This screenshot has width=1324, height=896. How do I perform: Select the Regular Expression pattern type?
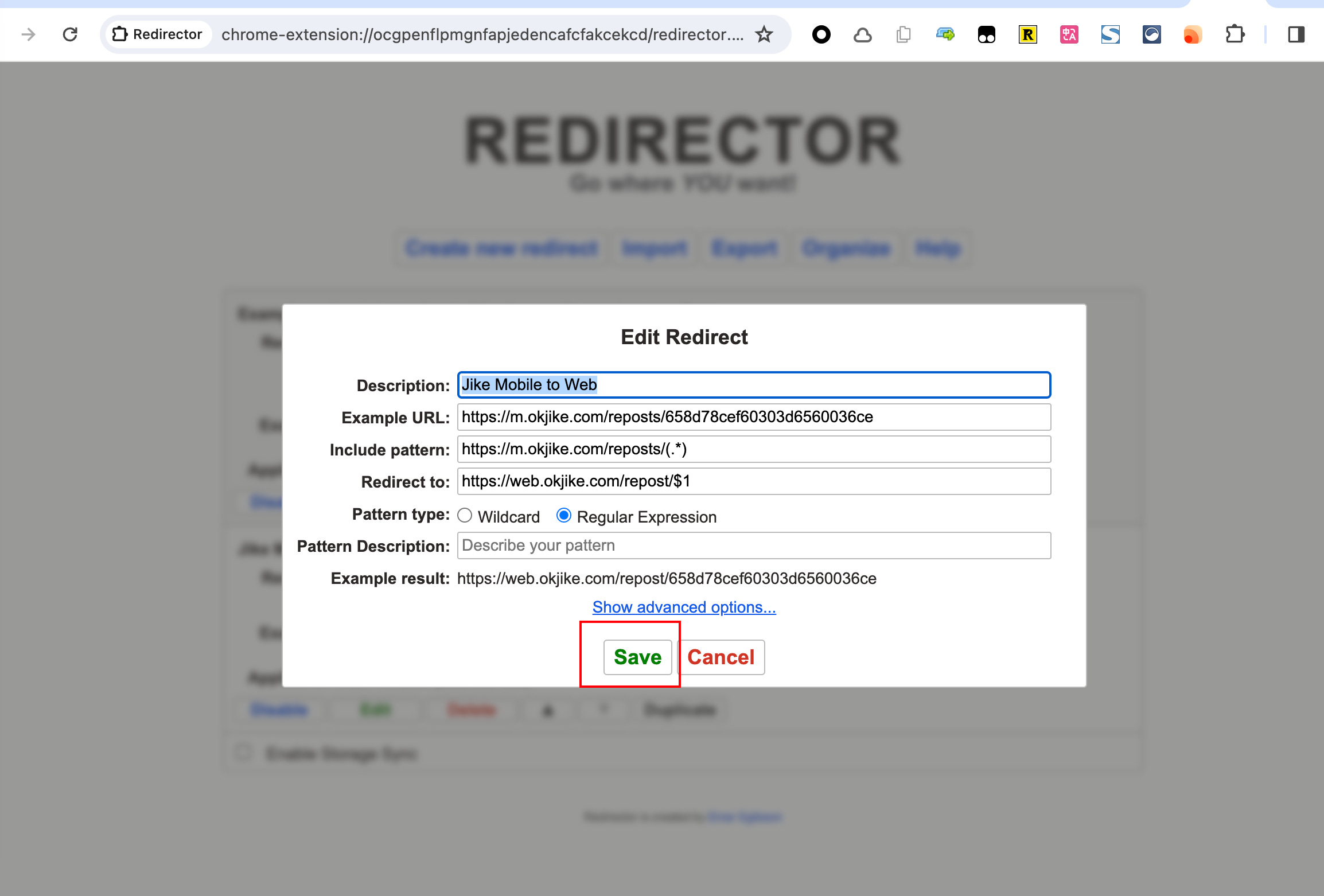pyautogui.click(x=564, y=516)
